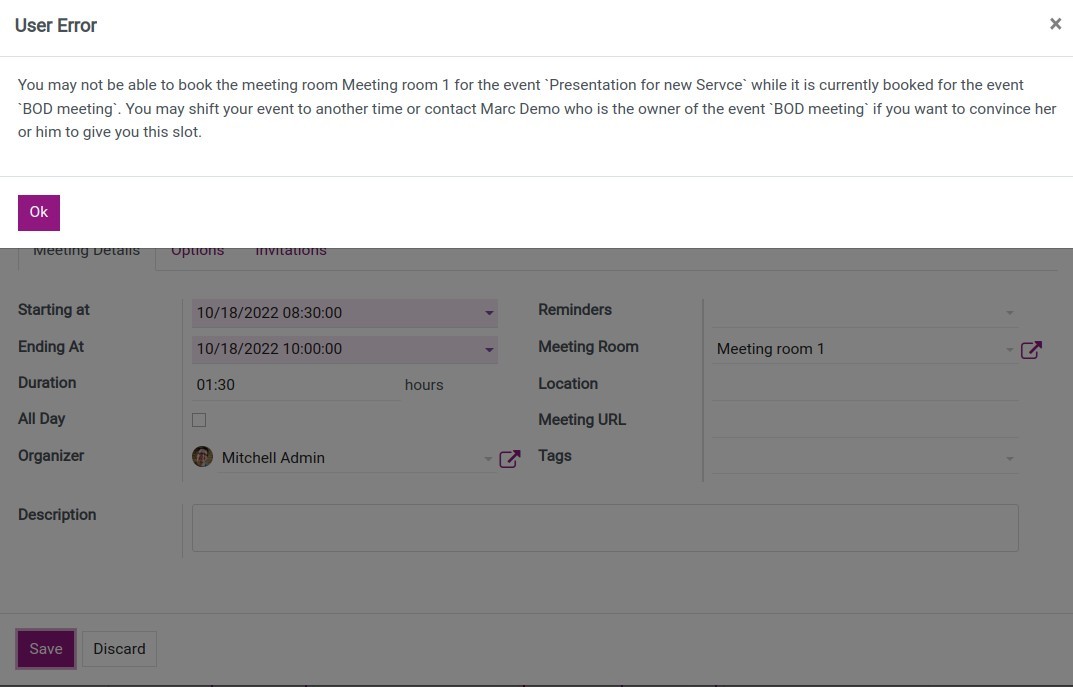Viewport: 1073px width, 687px height.
Task: Click Mitchell Admin avatar image
Action: (203, 457)
